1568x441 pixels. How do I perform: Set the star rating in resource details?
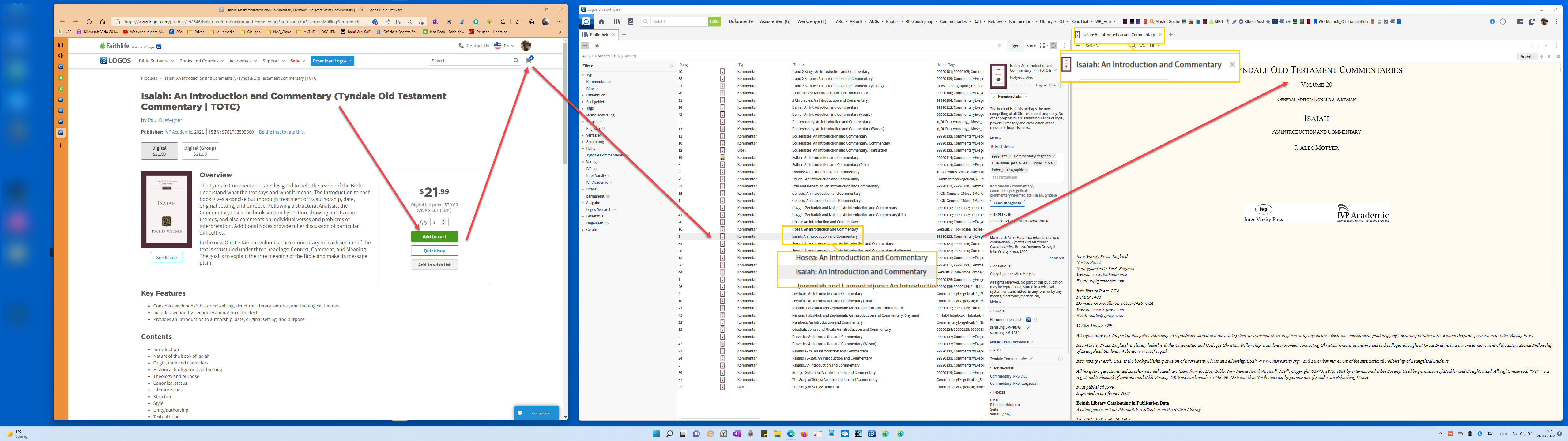pyautogui.click(x=1021, y=85)
